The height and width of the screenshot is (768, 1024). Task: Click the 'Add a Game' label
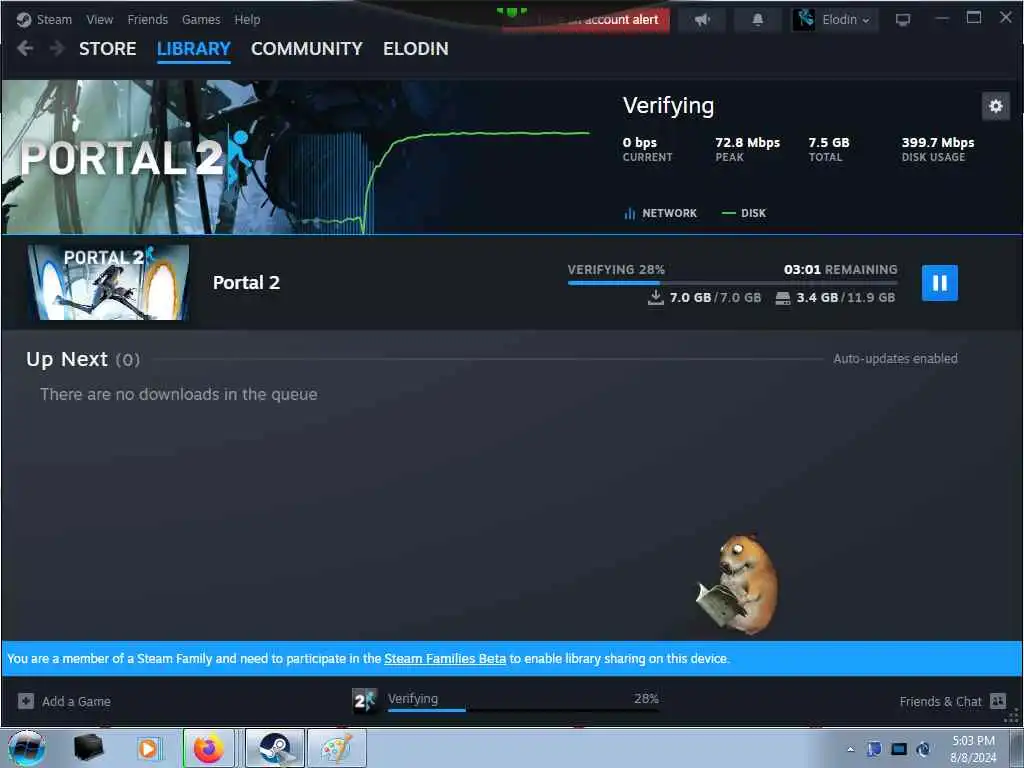tap(76, 701)
